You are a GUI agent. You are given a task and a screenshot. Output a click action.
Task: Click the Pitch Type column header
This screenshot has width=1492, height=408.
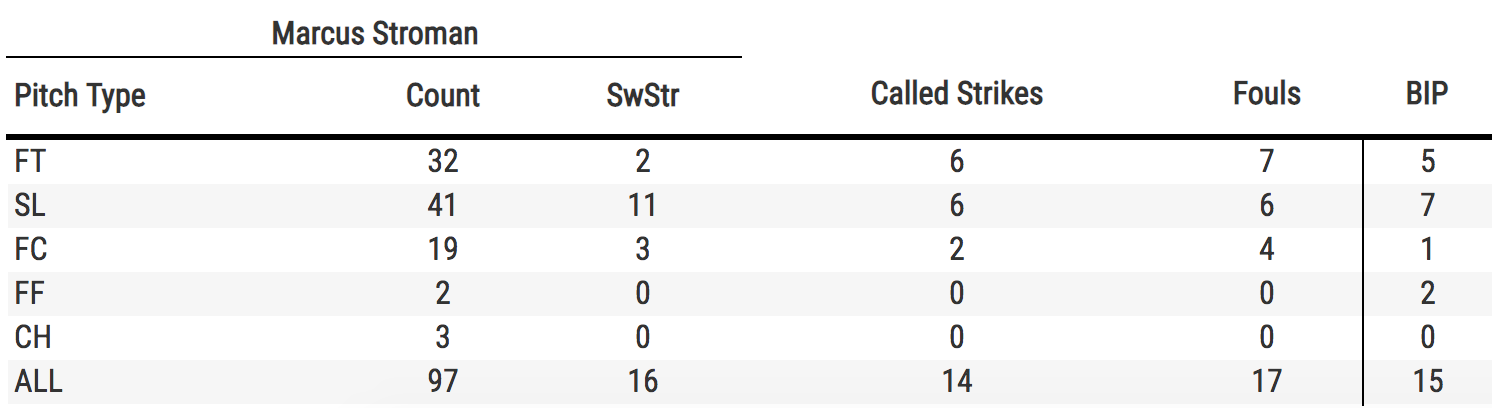point(80,96)
